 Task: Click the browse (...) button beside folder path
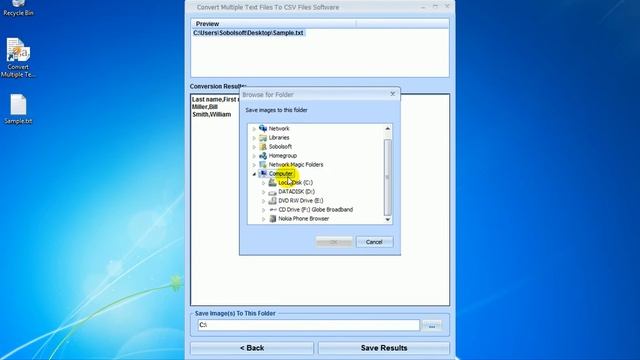[x=432, y=325]
